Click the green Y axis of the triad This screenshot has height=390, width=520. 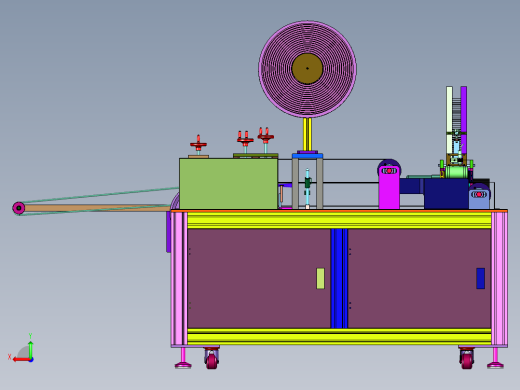pos(31,349)
